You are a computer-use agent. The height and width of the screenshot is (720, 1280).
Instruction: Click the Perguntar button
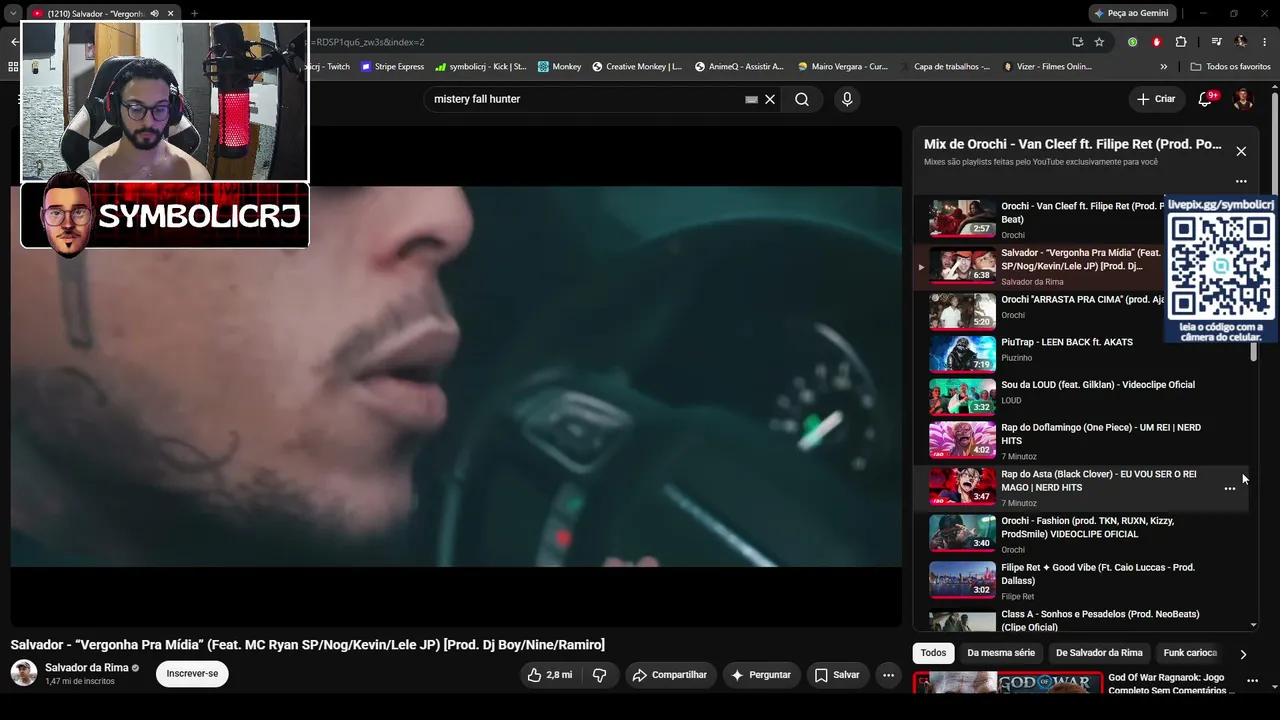tap(761, 675)
